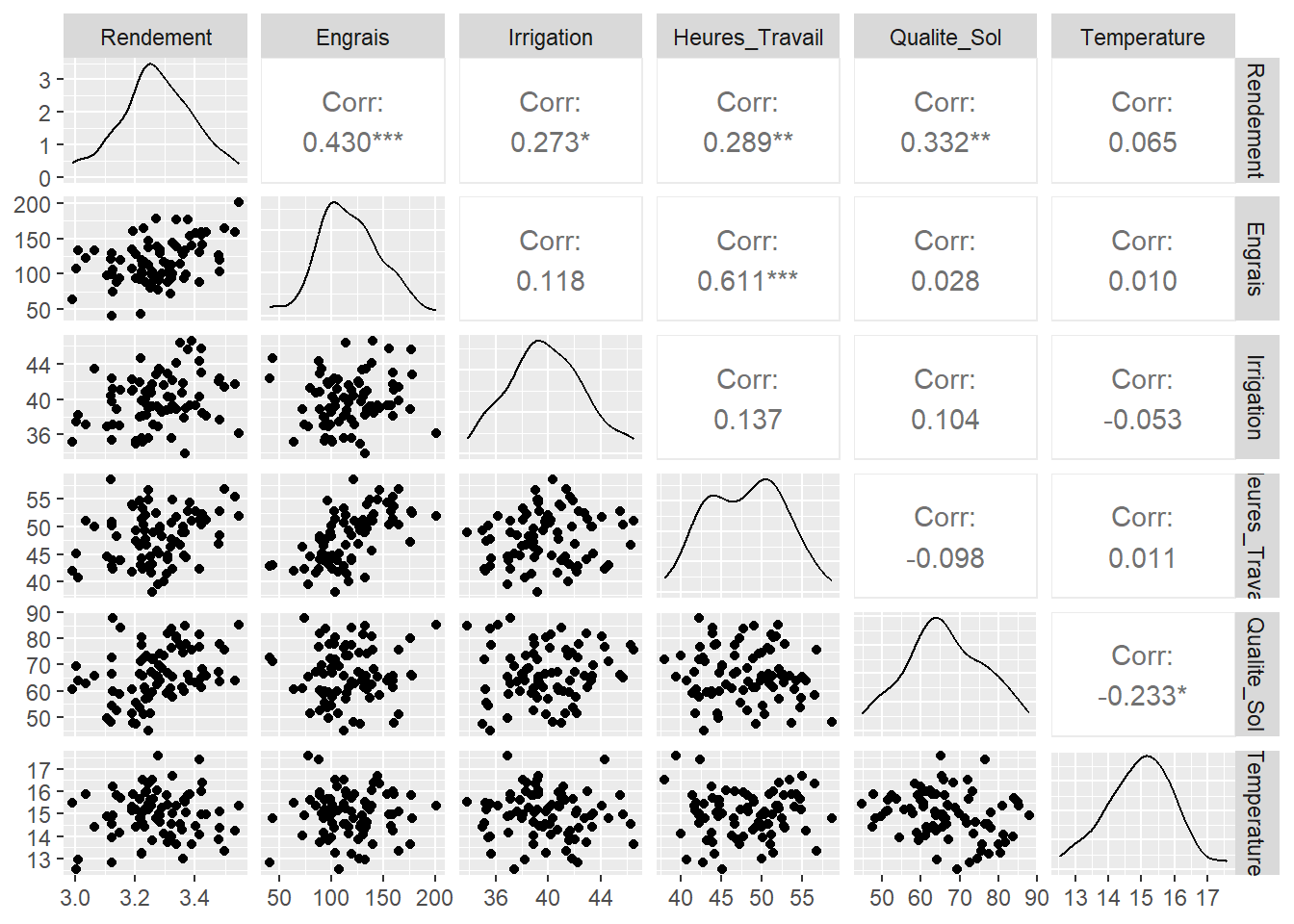Select the Qualite_Sol column header strip
The image size is (1294, 924).
[x=945, y=38]
